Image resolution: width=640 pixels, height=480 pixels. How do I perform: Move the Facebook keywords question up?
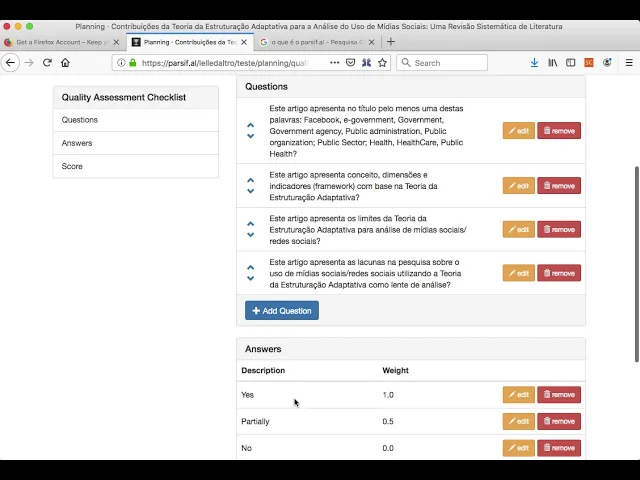click(x=251, y=125)
